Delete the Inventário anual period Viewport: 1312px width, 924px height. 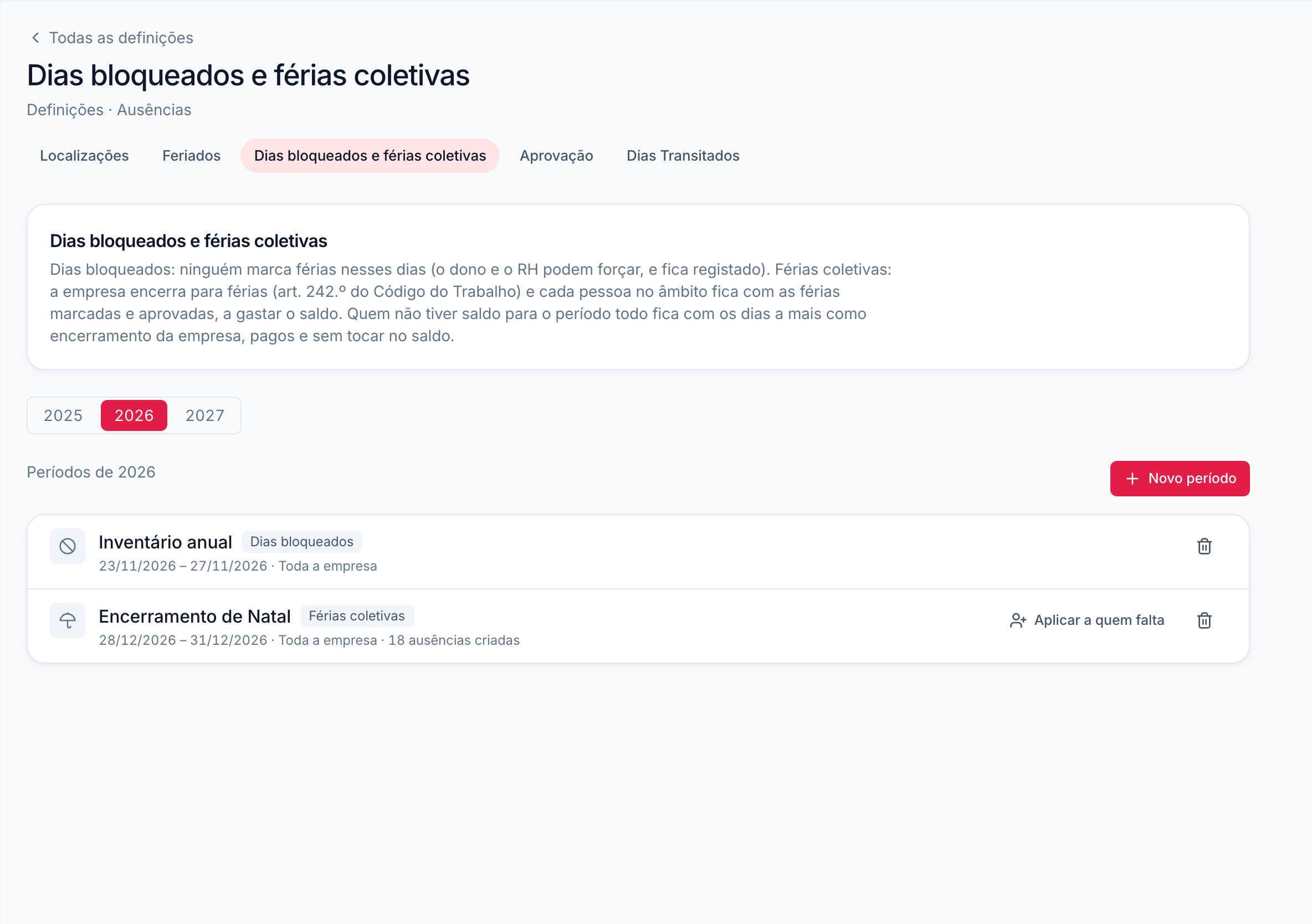(1204, 546)
